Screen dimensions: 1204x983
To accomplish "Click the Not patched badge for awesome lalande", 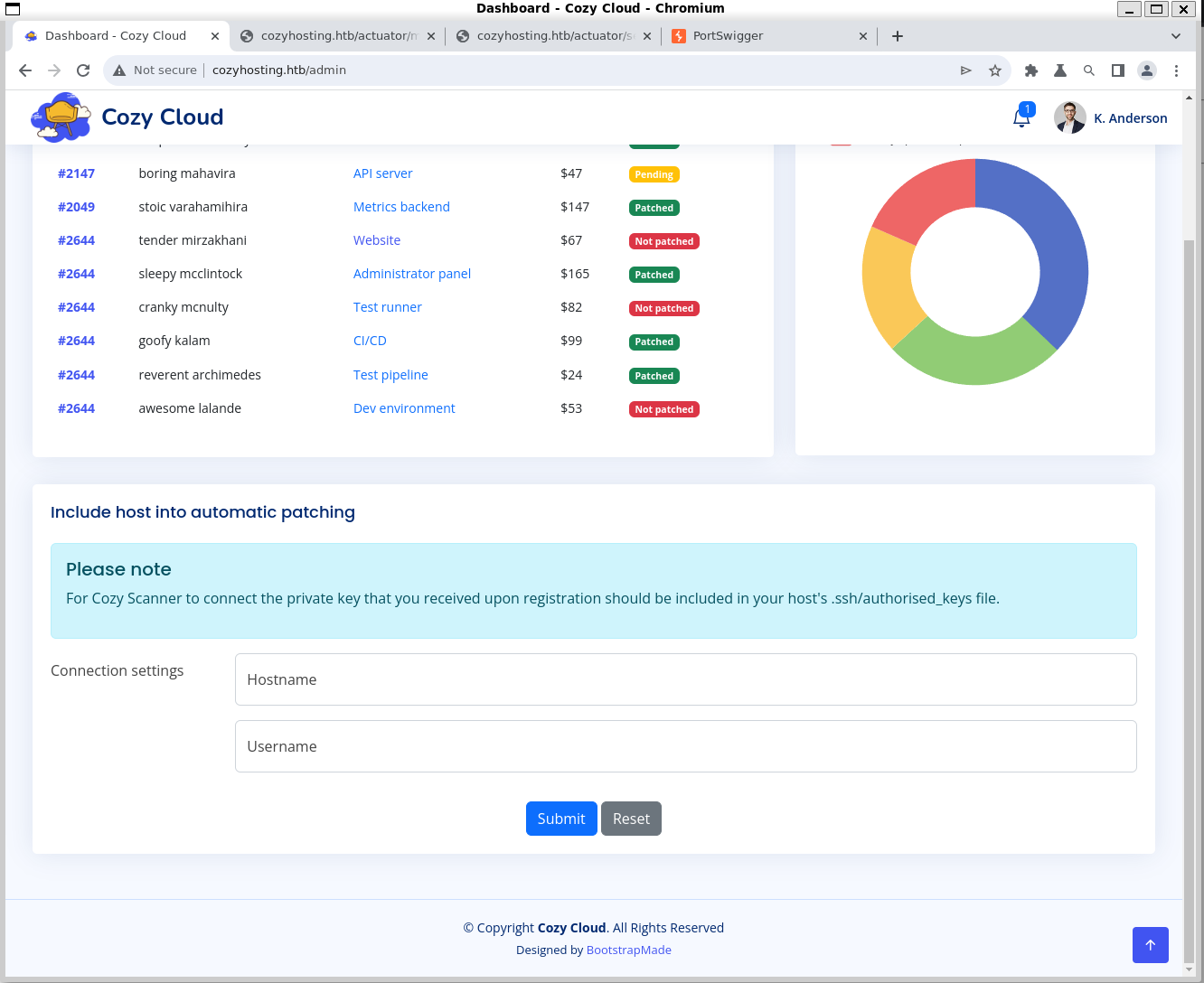I will (x=664, y=409).
